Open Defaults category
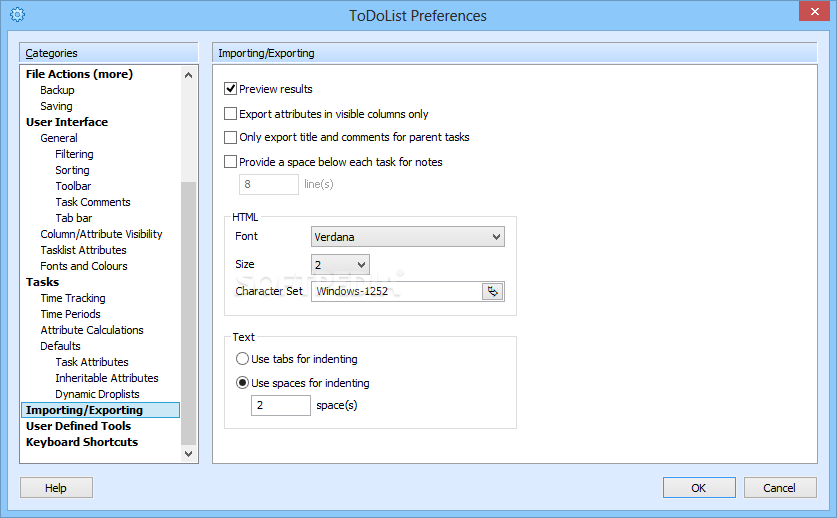This screenshot has height=518, width=837. [x=60, y=347]
